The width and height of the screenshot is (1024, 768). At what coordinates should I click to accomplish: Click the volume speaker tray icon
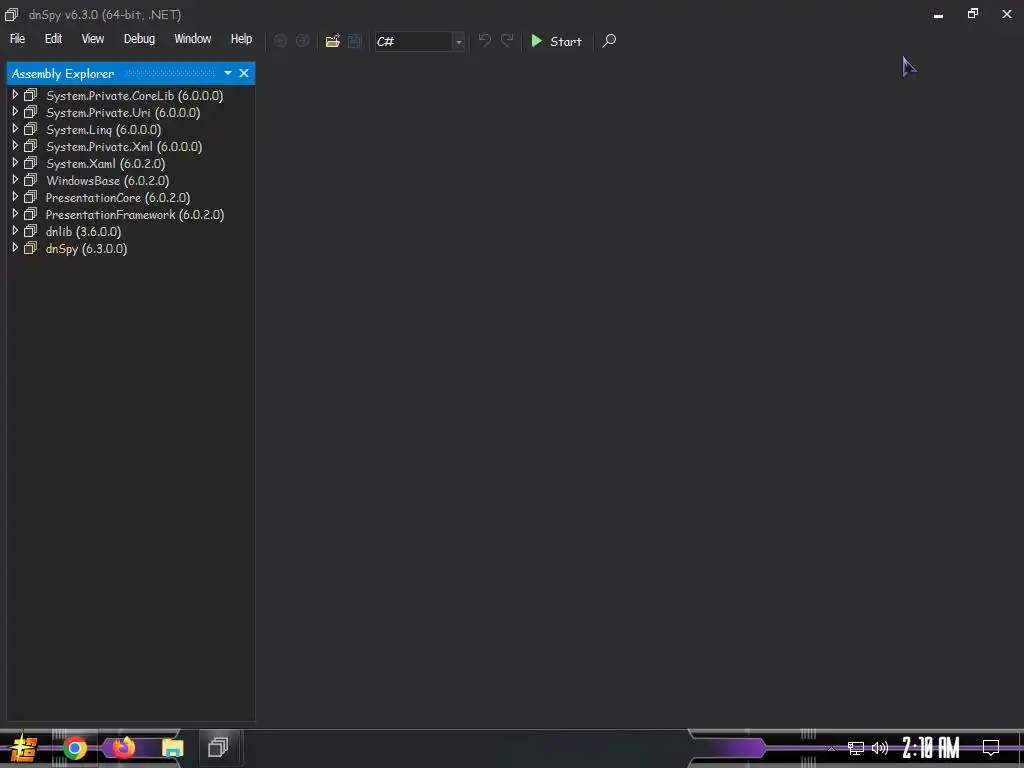click(x=880, y=748)
